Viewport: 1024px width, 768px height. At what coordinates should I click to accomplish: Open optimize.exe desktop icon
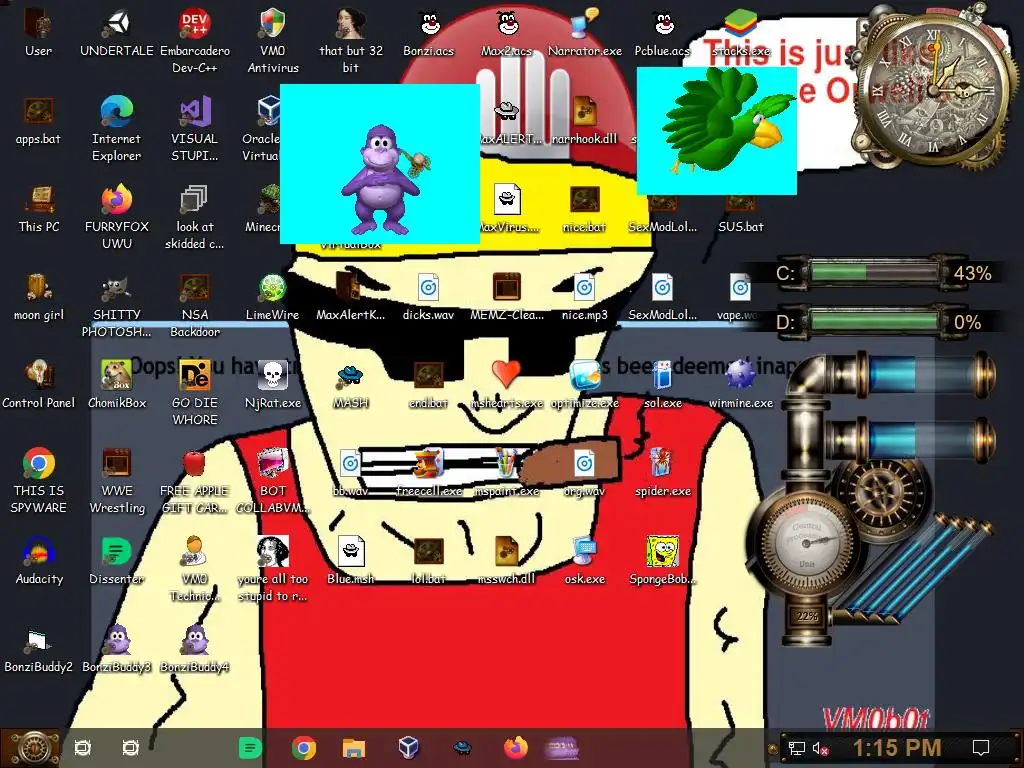584,385
